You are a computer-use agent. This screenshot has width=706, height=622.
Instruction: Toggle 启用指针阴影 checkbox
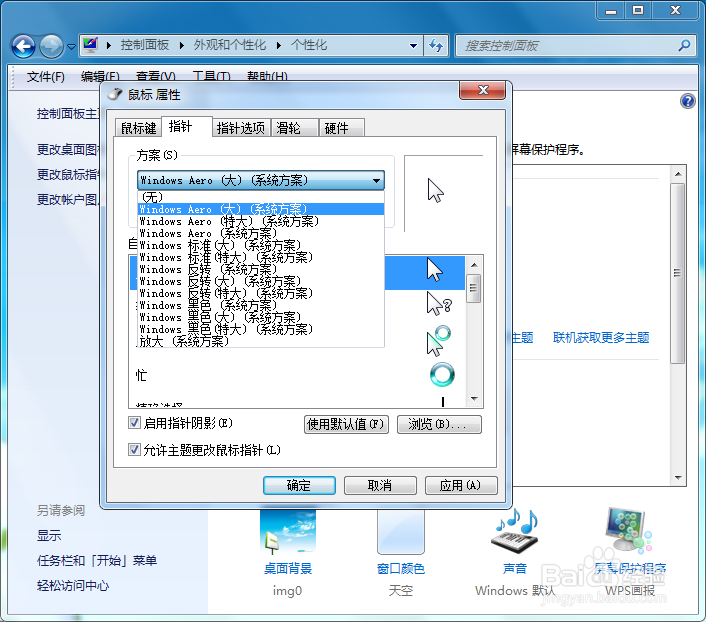pyautogui.click(x=134, y=422)
